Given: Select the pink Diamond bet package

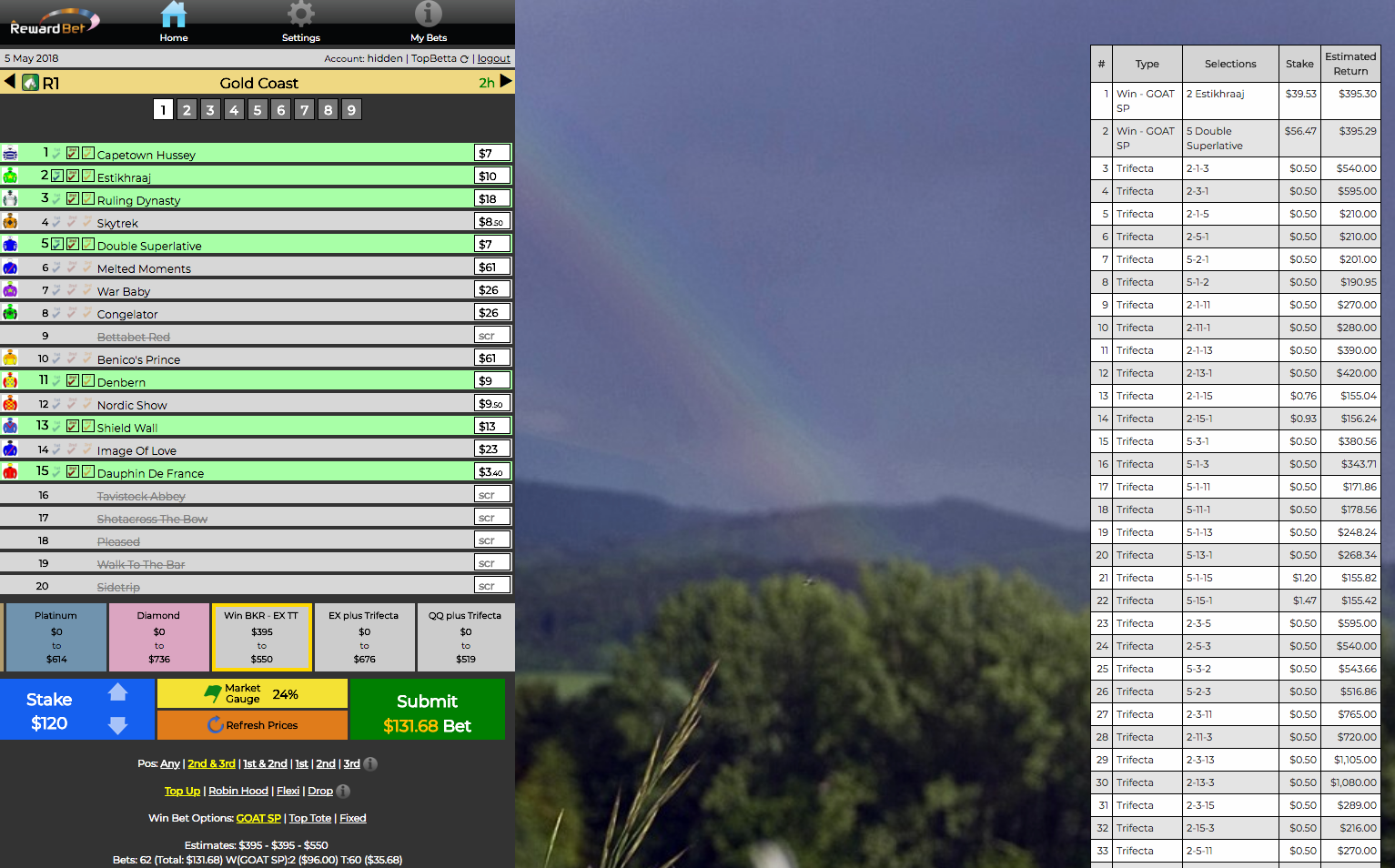Looking at the screenshot, I should pyautogui.click(x=159, y=637).
